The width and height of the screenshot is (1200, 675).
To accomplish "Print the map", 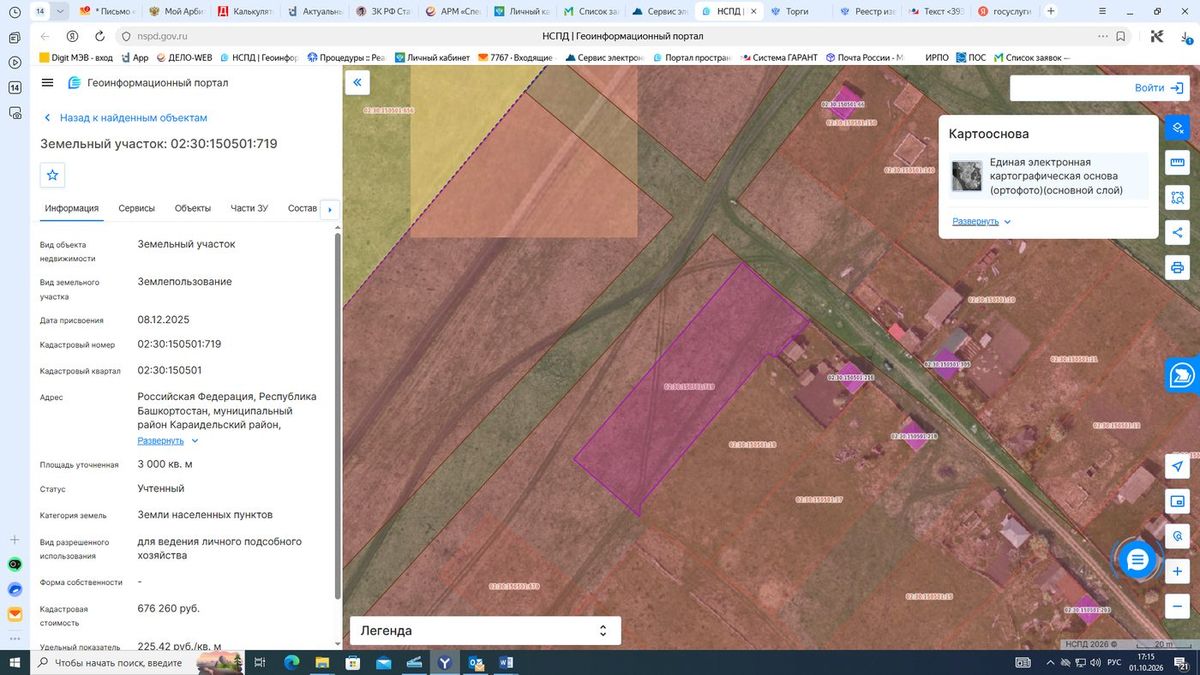I will 1177,268.
